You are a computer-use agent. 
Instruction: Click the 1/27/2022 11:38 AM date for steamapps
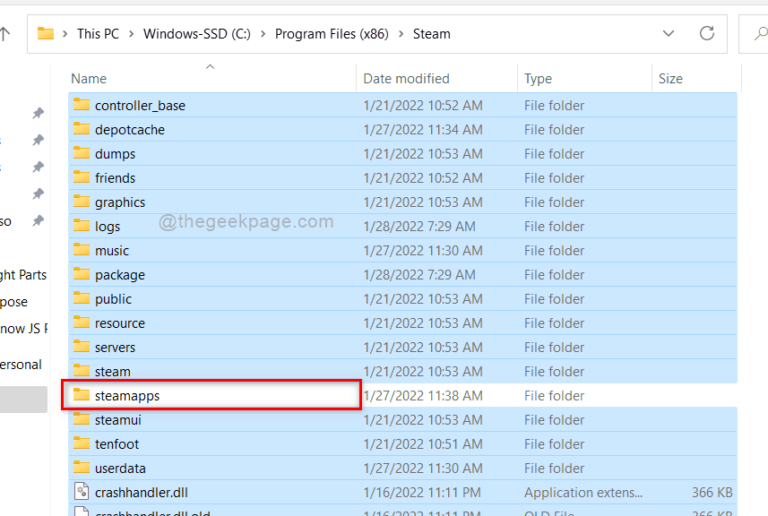423,396
